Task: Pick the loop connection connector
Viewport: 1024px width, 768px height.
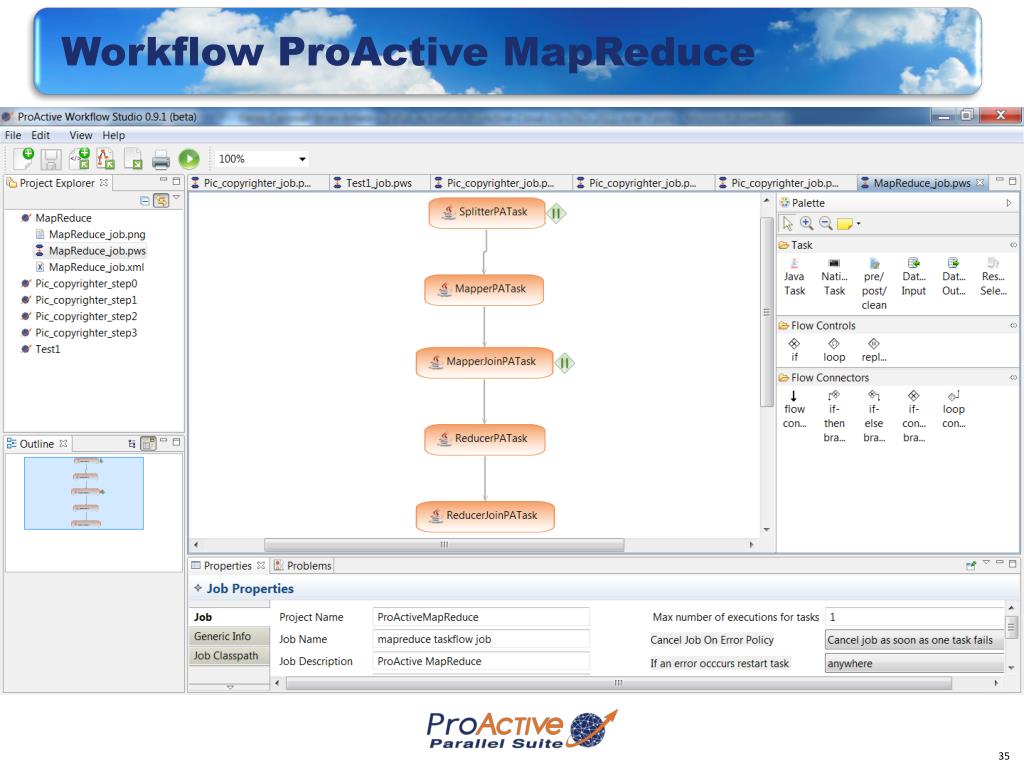Action: point(953,409)
